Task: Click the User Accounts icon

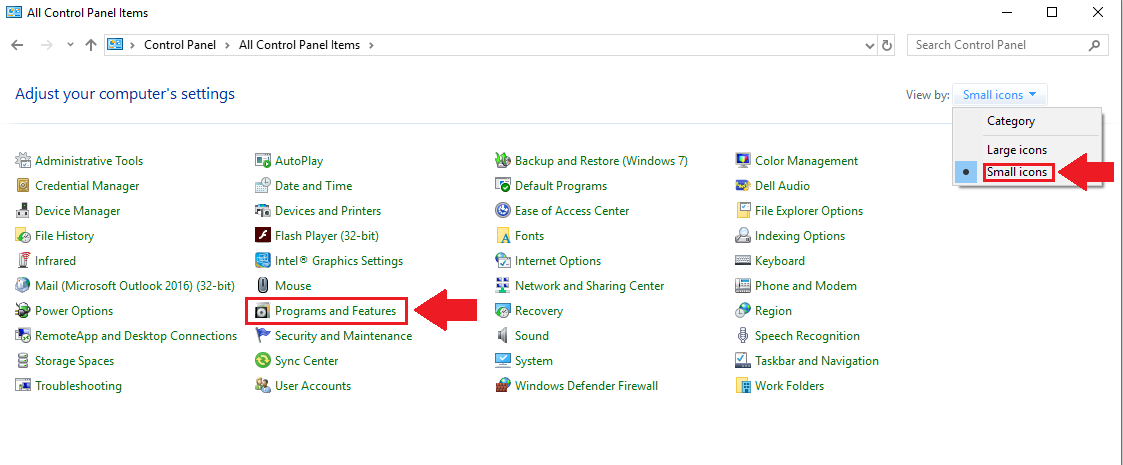Action: pyautogui.click(x=263, y=386)
